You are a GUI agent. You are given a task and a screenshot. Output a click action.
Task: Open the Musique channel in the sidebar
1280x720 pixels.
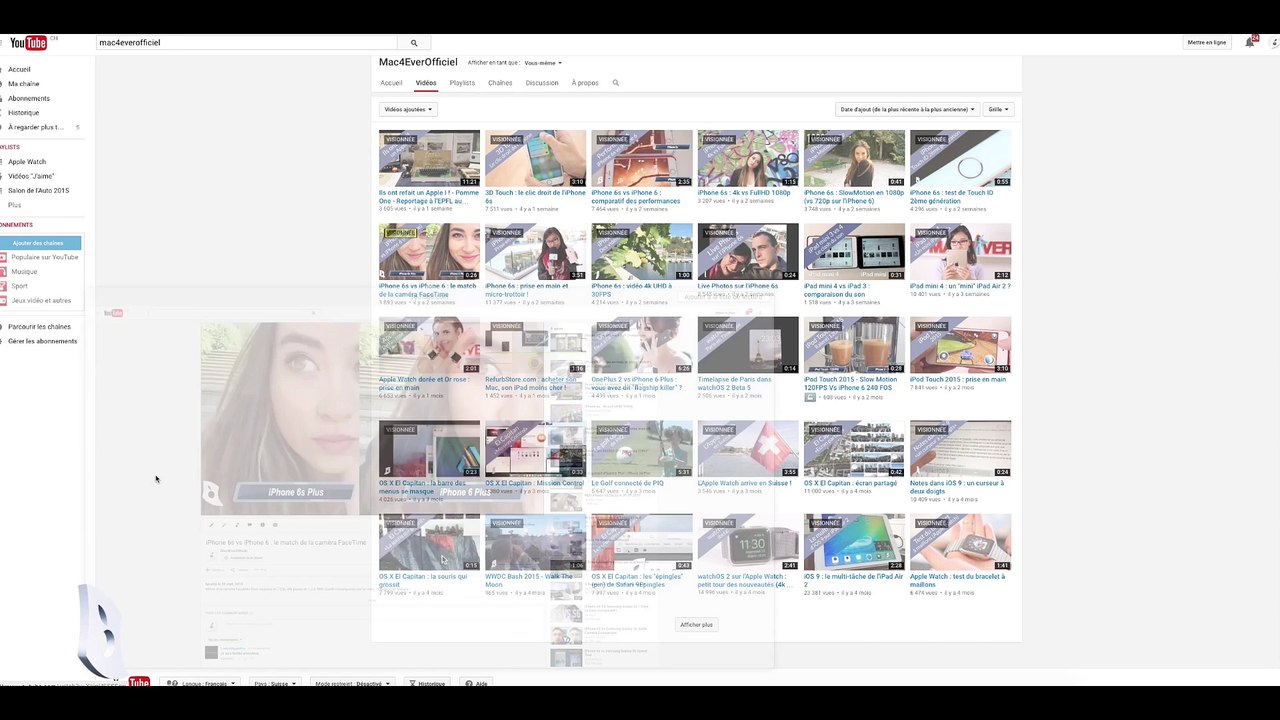(x=24, y=272)
